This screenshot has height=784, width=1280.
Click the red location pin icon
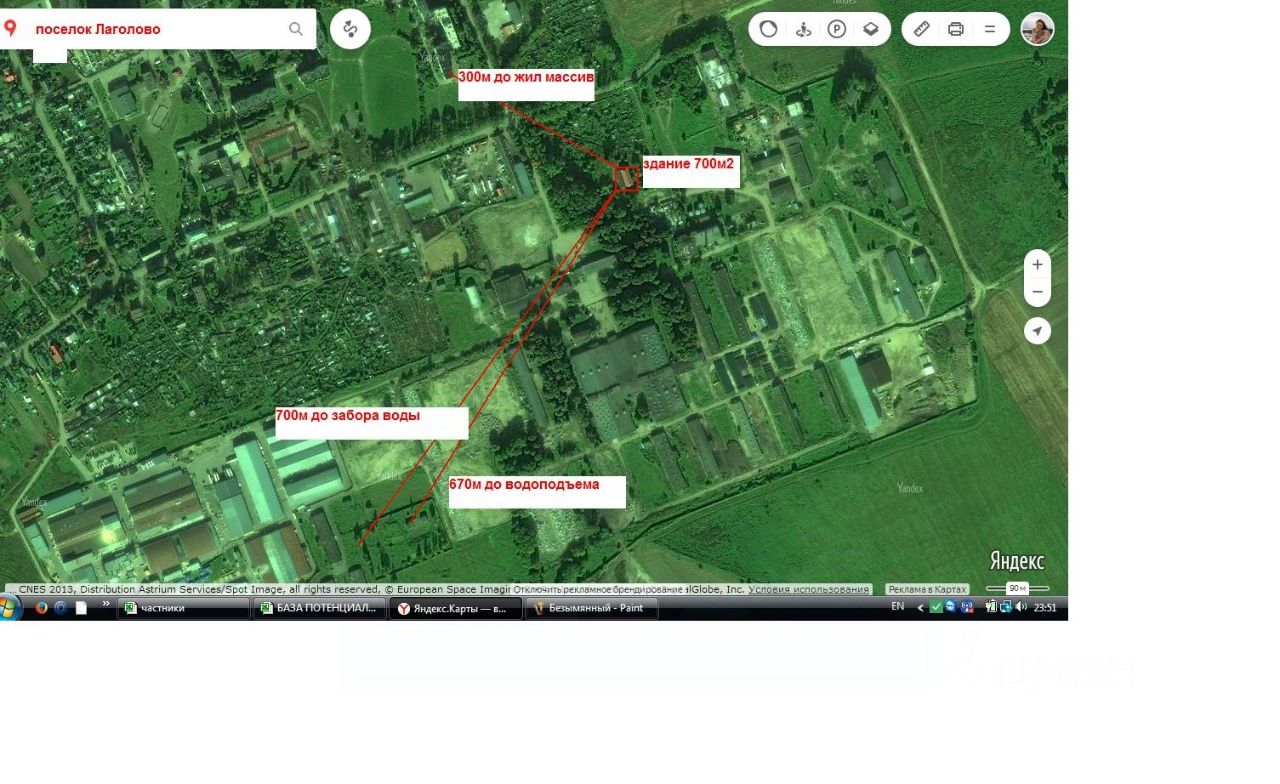pyautogui.click(x=10, y=29)
